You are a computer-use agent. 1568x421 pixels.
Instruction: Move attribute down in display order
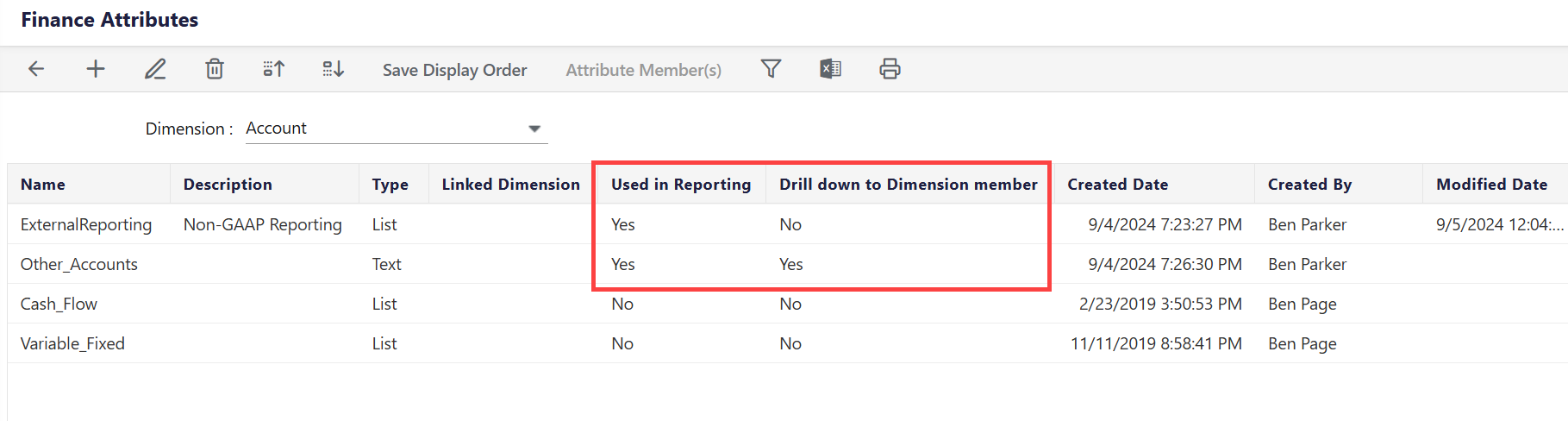(334, 69)
